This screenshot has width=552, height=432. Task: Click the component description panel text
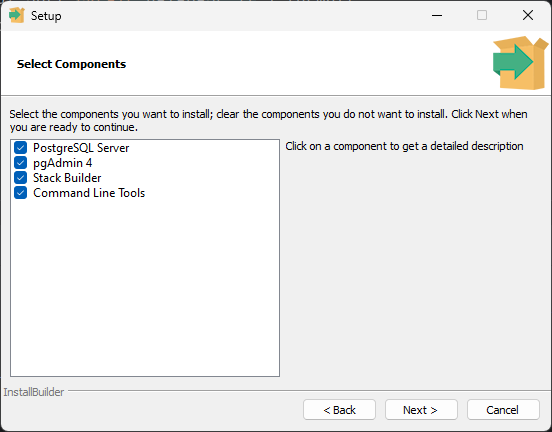[x=404, y=146]
